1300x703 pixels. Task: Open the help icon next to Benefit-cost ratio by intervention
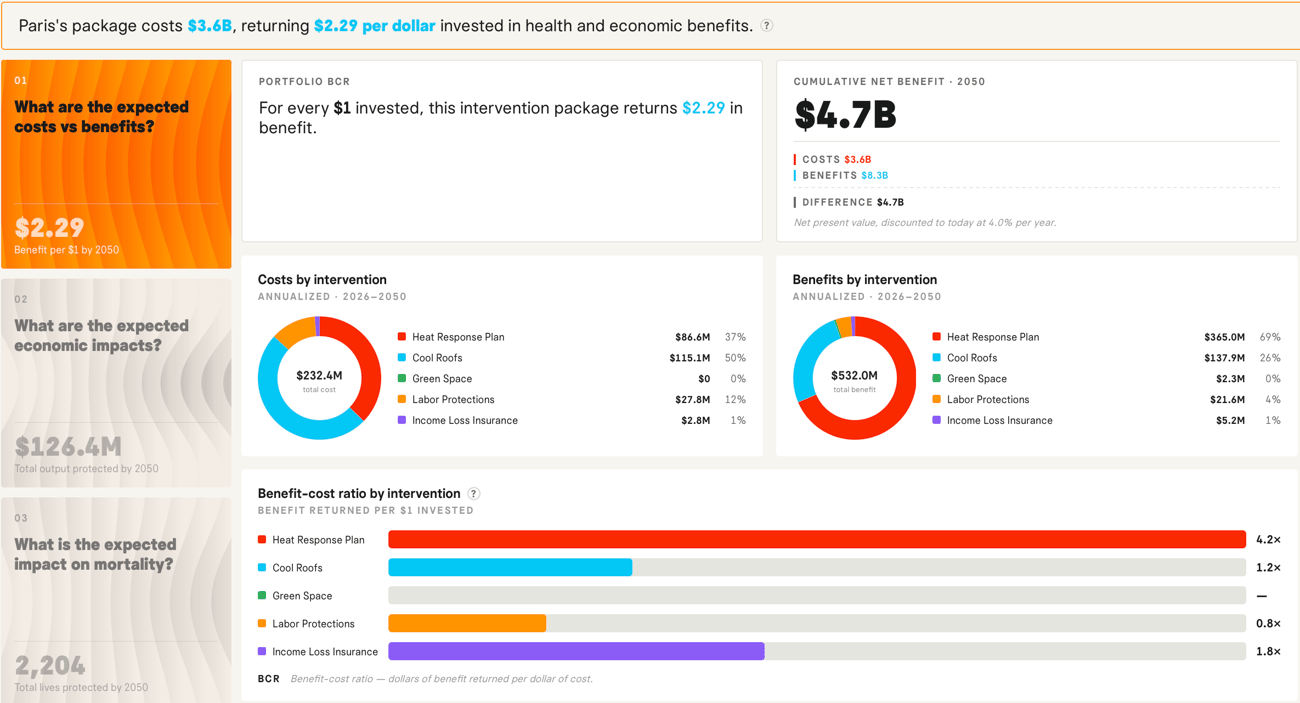474,494
